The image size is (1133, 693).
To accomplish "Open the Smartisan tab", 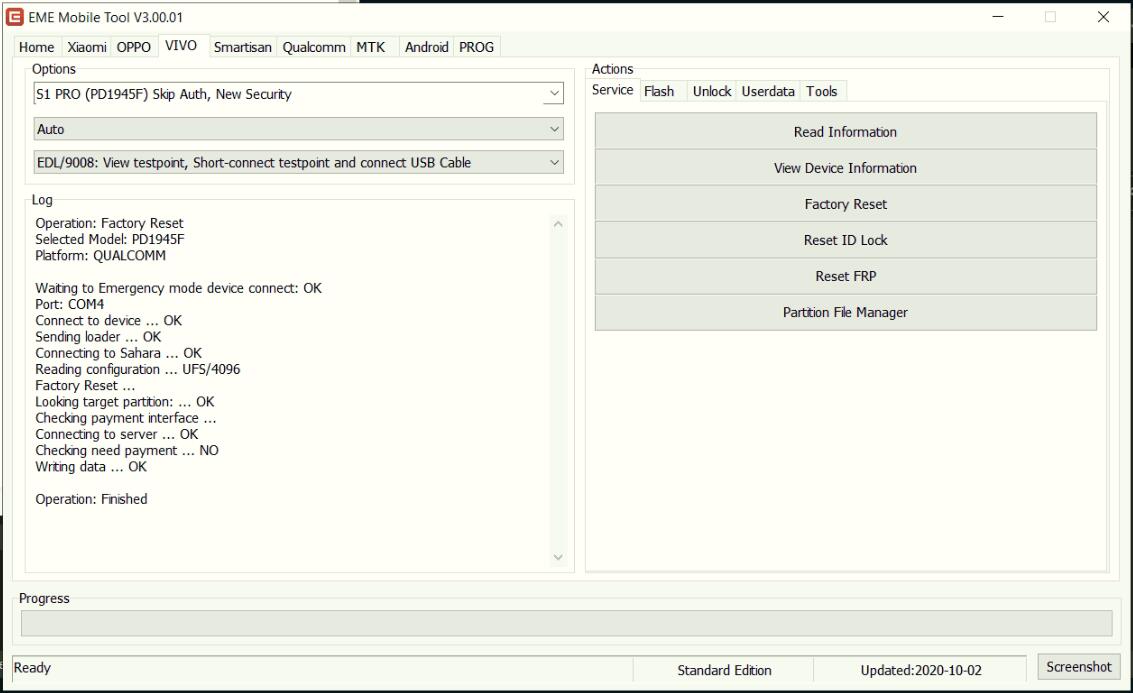I will (x=243, y=47).
